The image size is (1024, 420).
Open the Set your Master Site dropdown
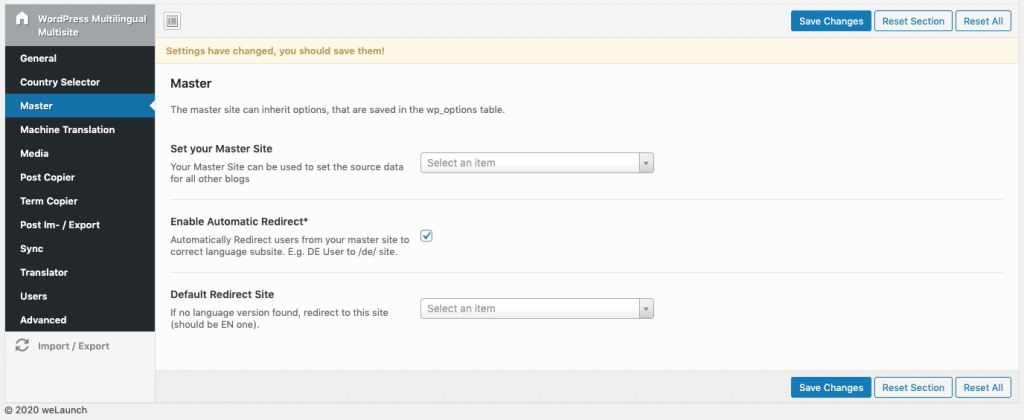[536, 163]
